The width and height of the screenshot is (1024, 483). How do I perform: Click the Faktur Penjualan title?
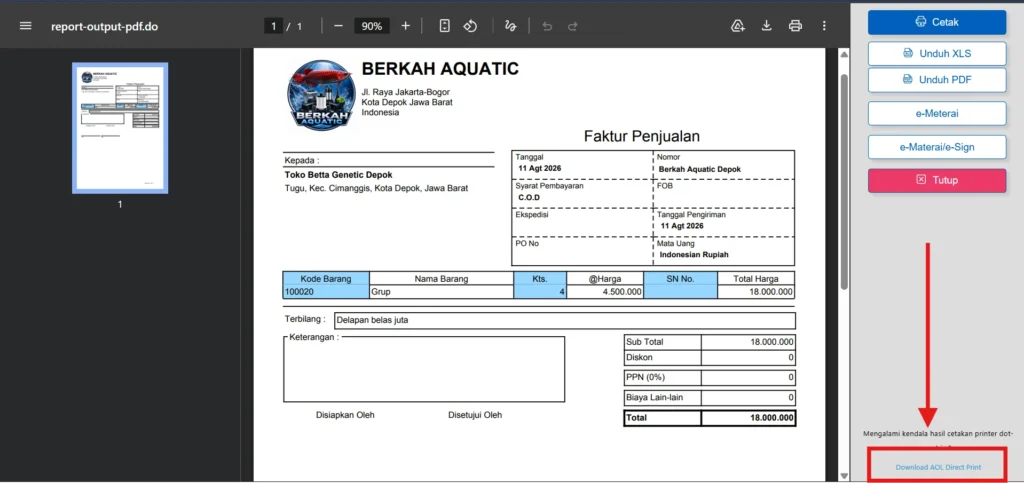[641, 136]
